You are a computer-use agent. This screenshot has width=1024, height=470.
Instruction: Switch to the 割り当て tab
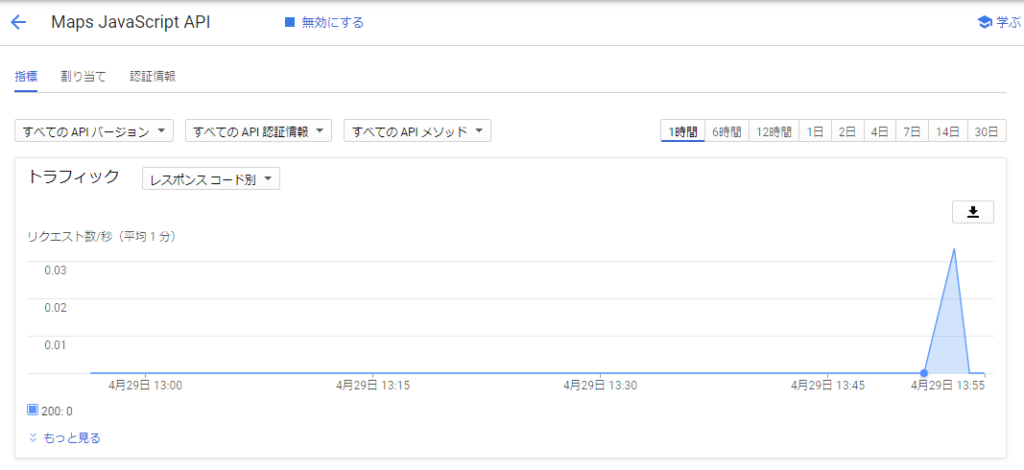(83, 76)
